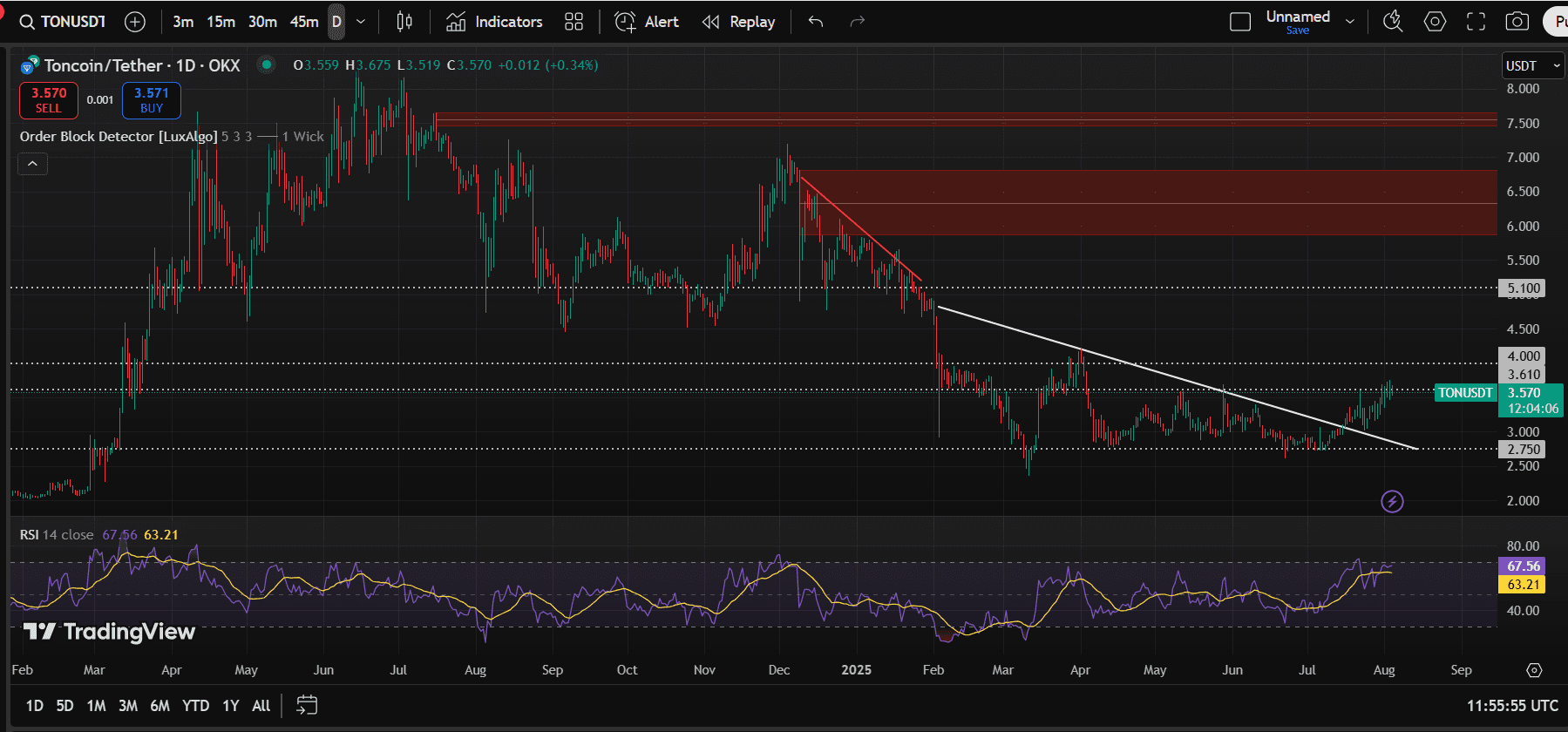The height and width of the screenshot is (732, 1568).
Task: Select the 3M date range tab
Action: click(x=128, y=706)
